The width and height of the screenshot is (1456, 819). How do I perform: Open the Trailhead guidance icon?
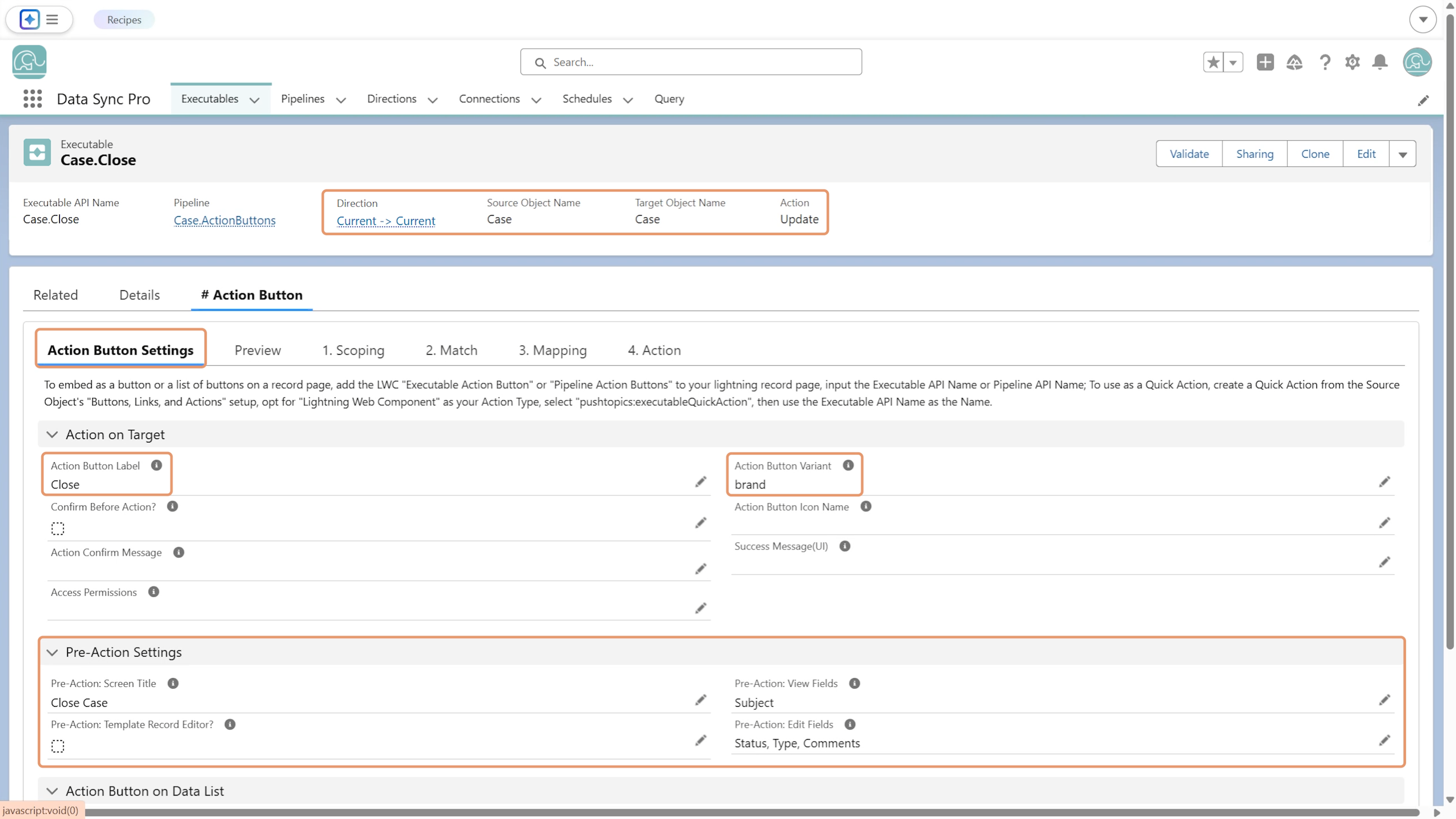pyautogui.click(x=1294, y=62)
